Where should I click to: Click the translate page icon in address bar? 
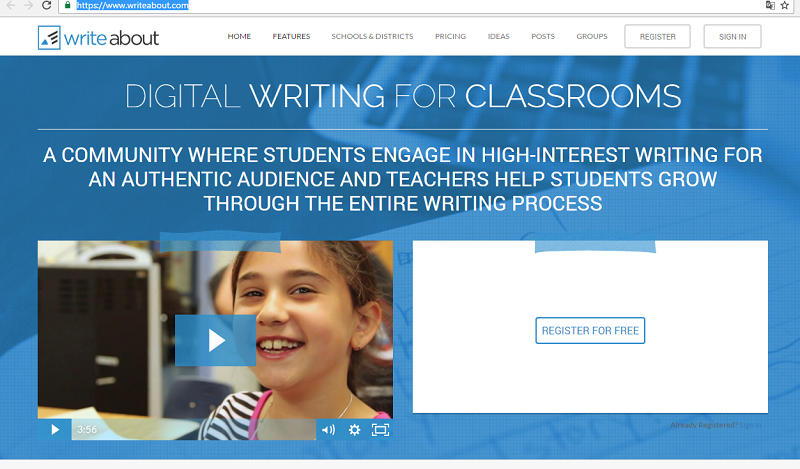tap(769, 5)
